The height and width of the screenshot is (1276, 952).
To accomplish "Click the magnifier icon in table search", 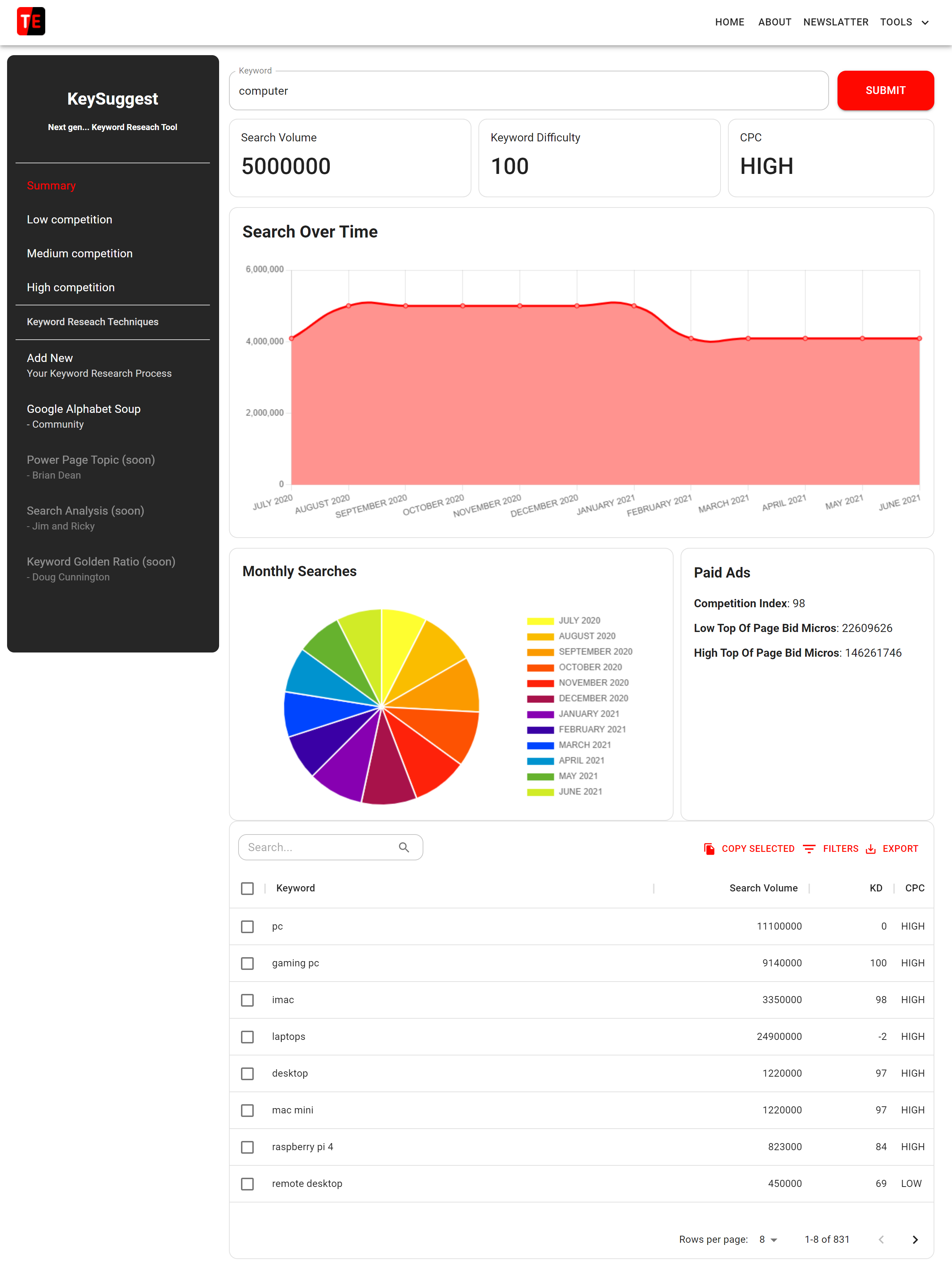I will point(404,847).
